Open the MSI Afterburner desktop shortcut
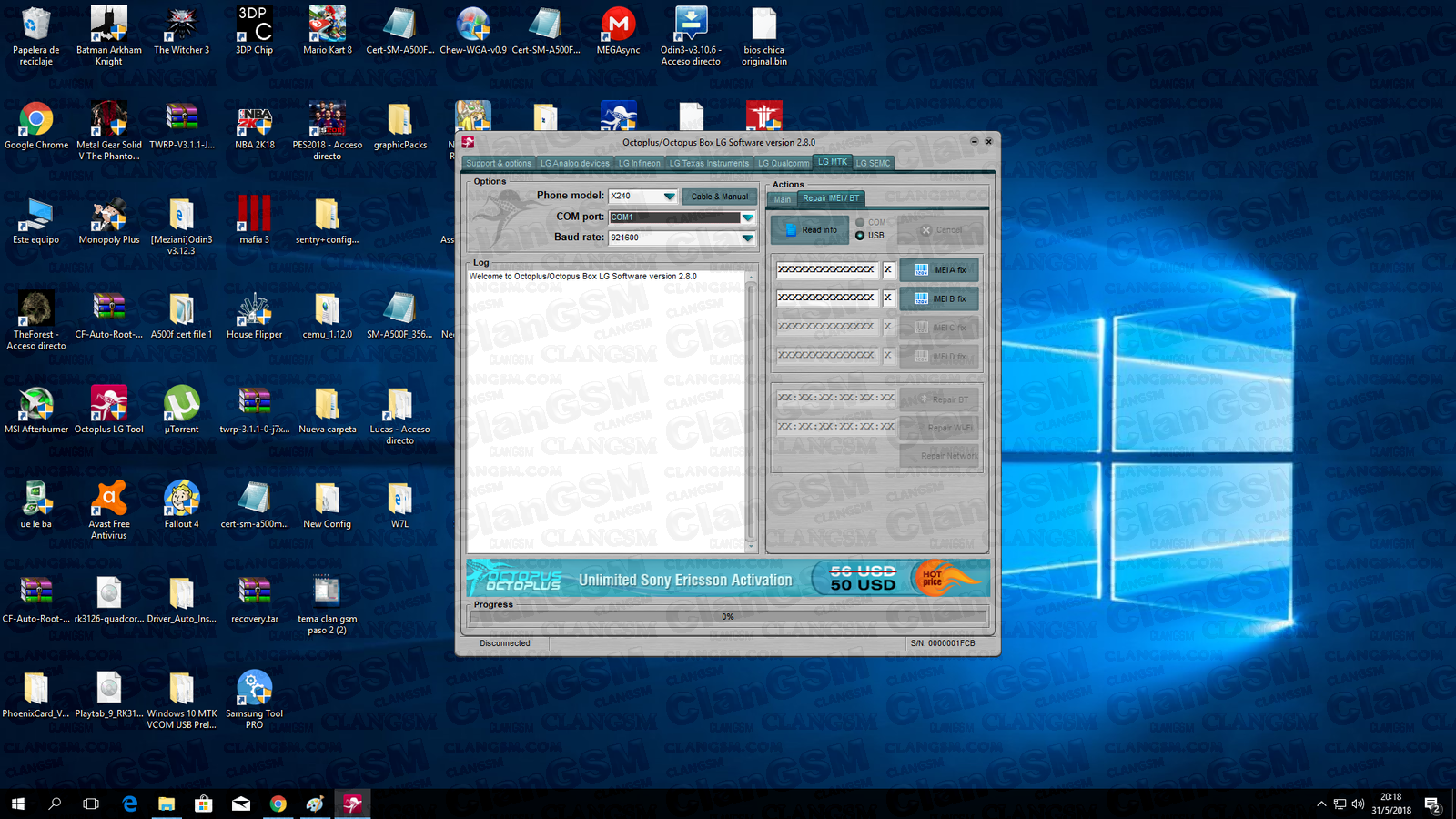Viewport: 1456px width, 819px height. 36,409
